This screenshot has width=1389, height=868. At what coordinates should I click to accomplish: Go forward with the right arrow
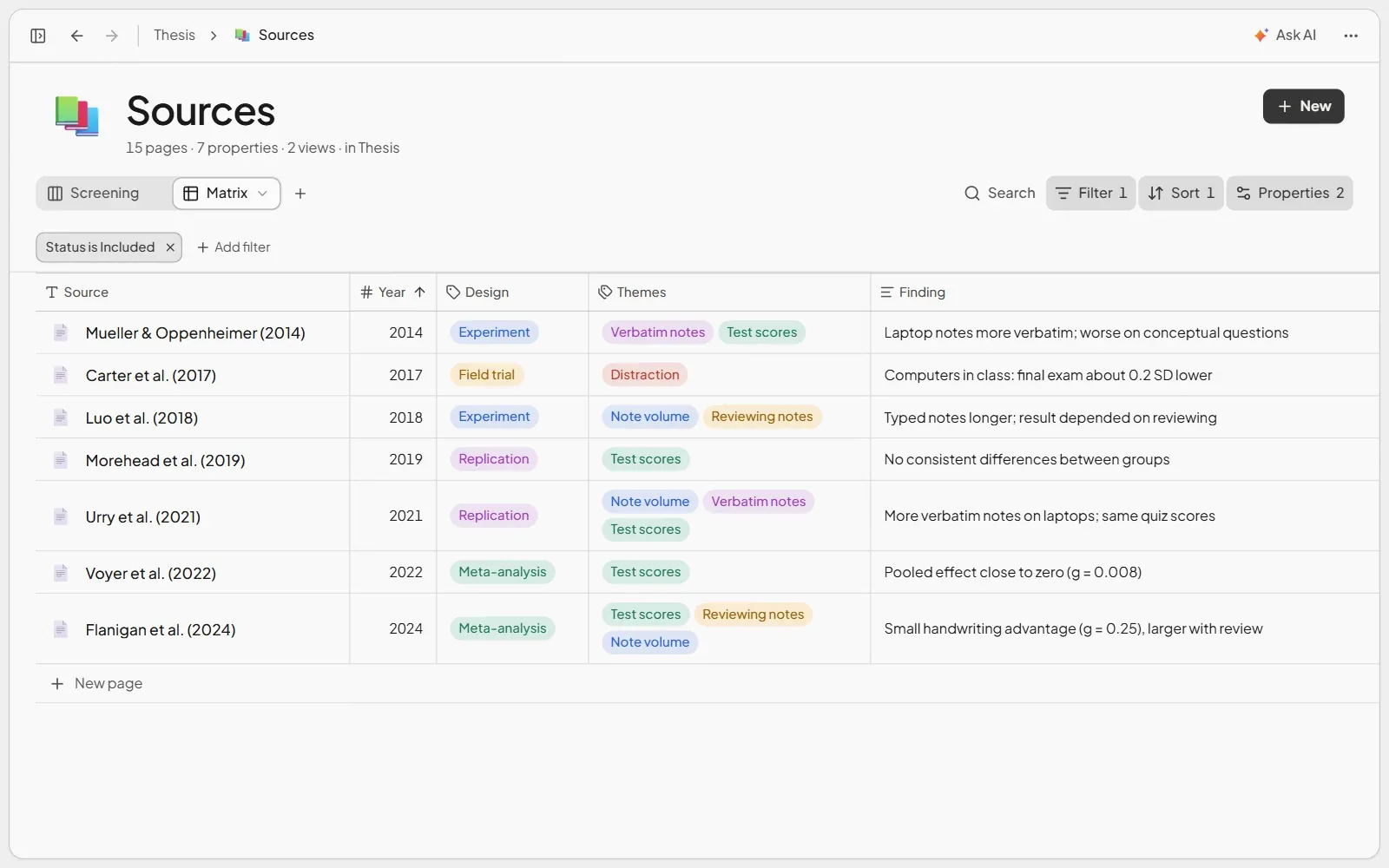coord(112,36)
